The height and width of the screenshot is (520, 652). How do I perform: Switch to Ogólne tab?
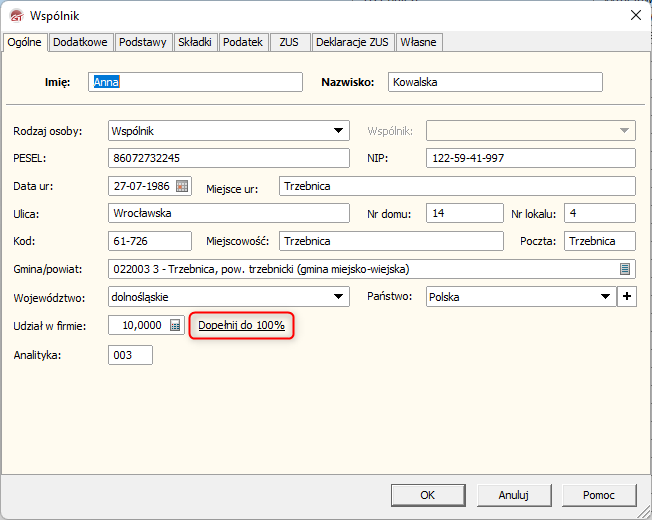click(25, 42)
